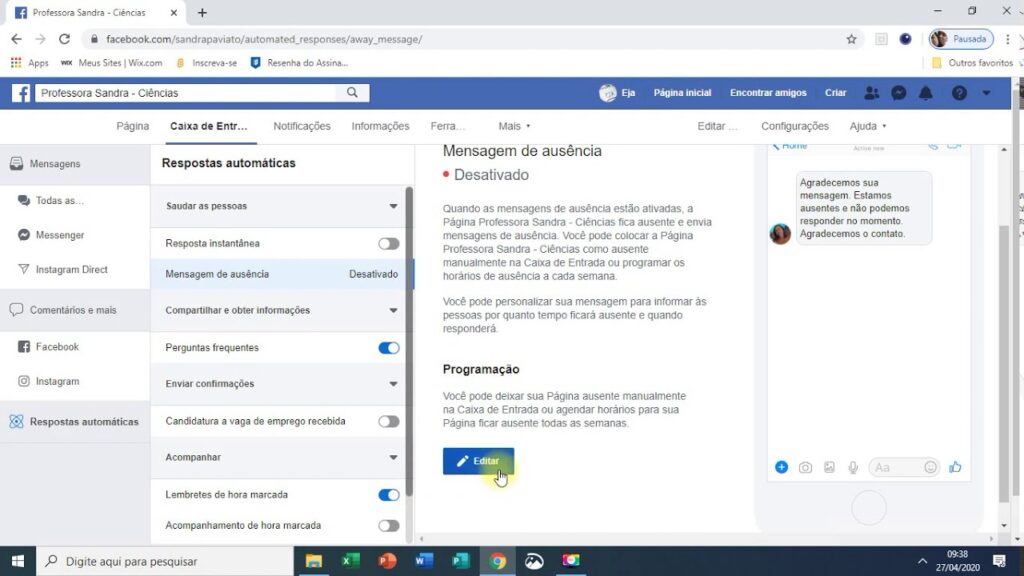The width and height of the screenshot is (1024, 576).
Task: Click the image icon in chat preview
Action: [829, 468]
